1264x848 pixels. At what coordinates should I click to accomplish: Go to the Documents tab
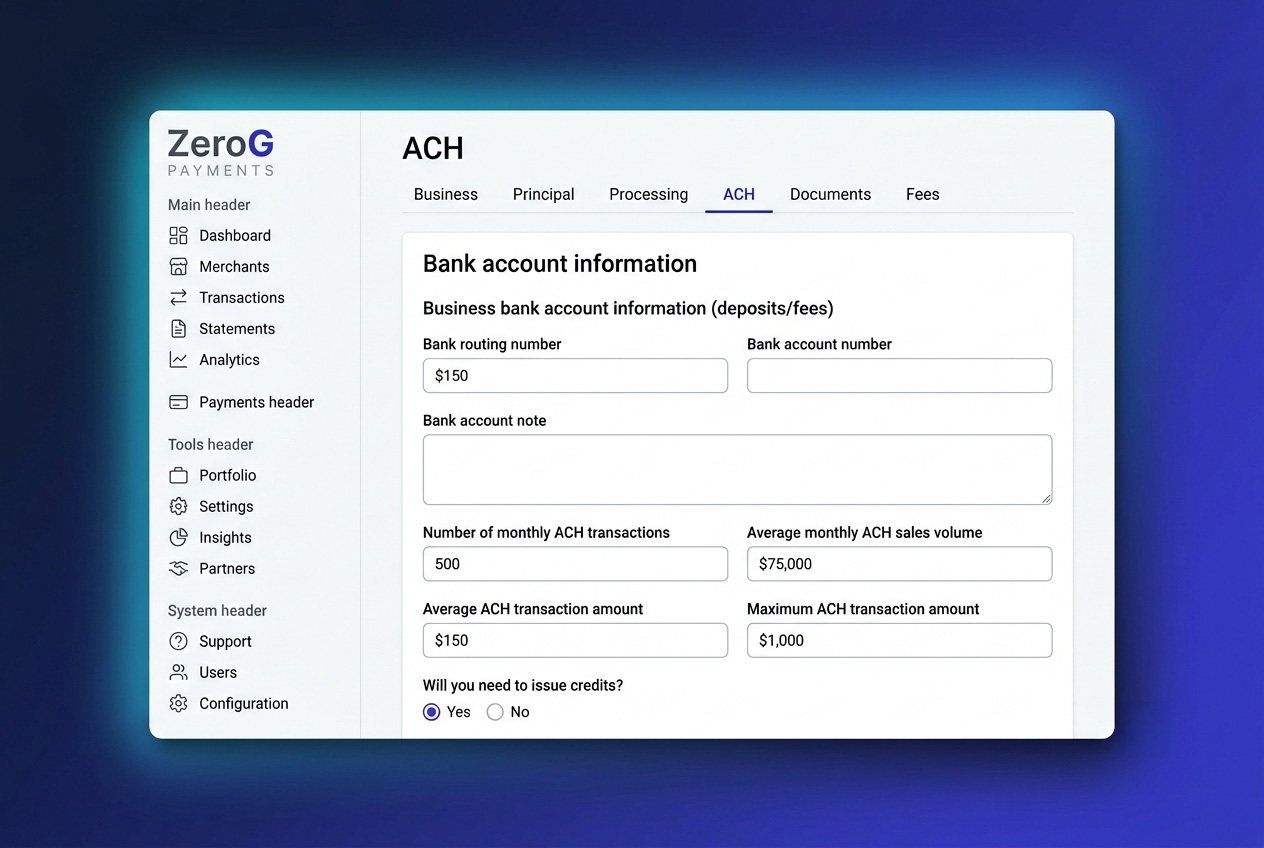click(x=830, y=194)
